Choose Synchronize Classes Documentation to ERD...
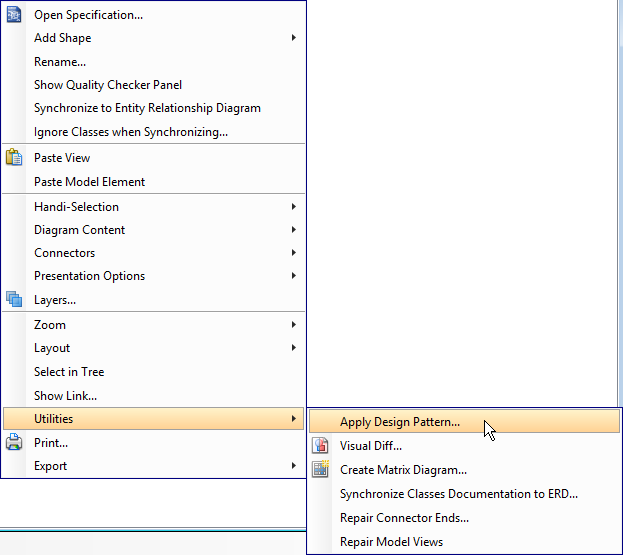 [x=464, y=493]
